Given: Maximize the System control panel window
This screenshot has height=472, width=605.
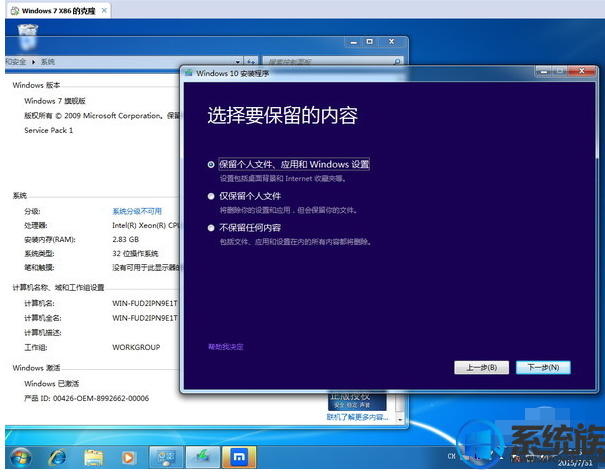Looking at the screenshot, I should 370,41.
